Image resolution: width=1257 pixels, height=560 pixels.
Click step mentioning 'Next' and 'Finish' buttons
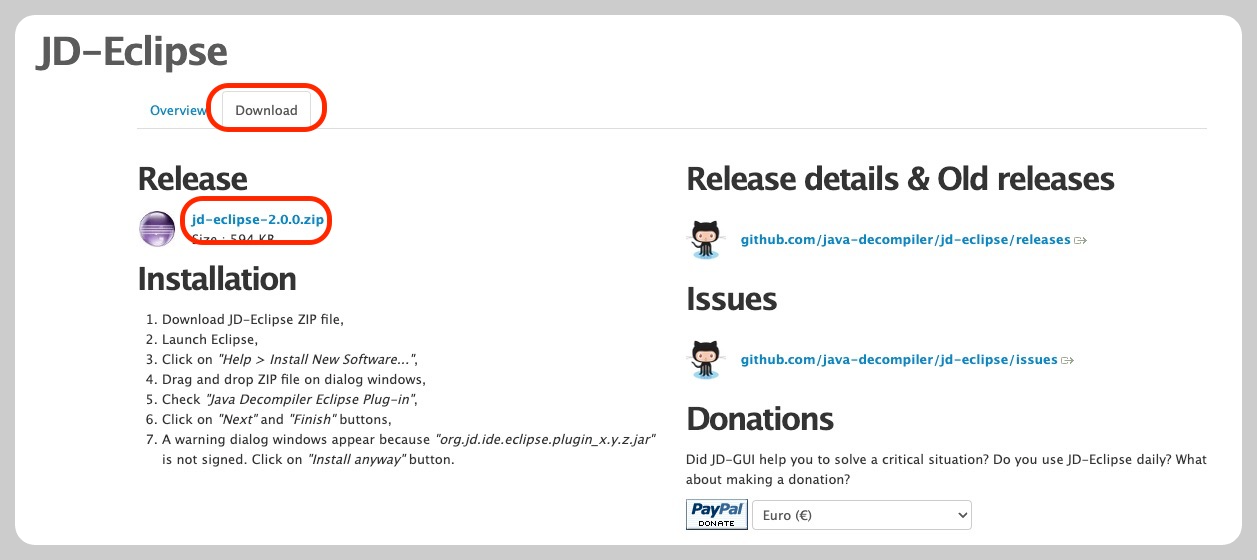(x=277, y=419)
